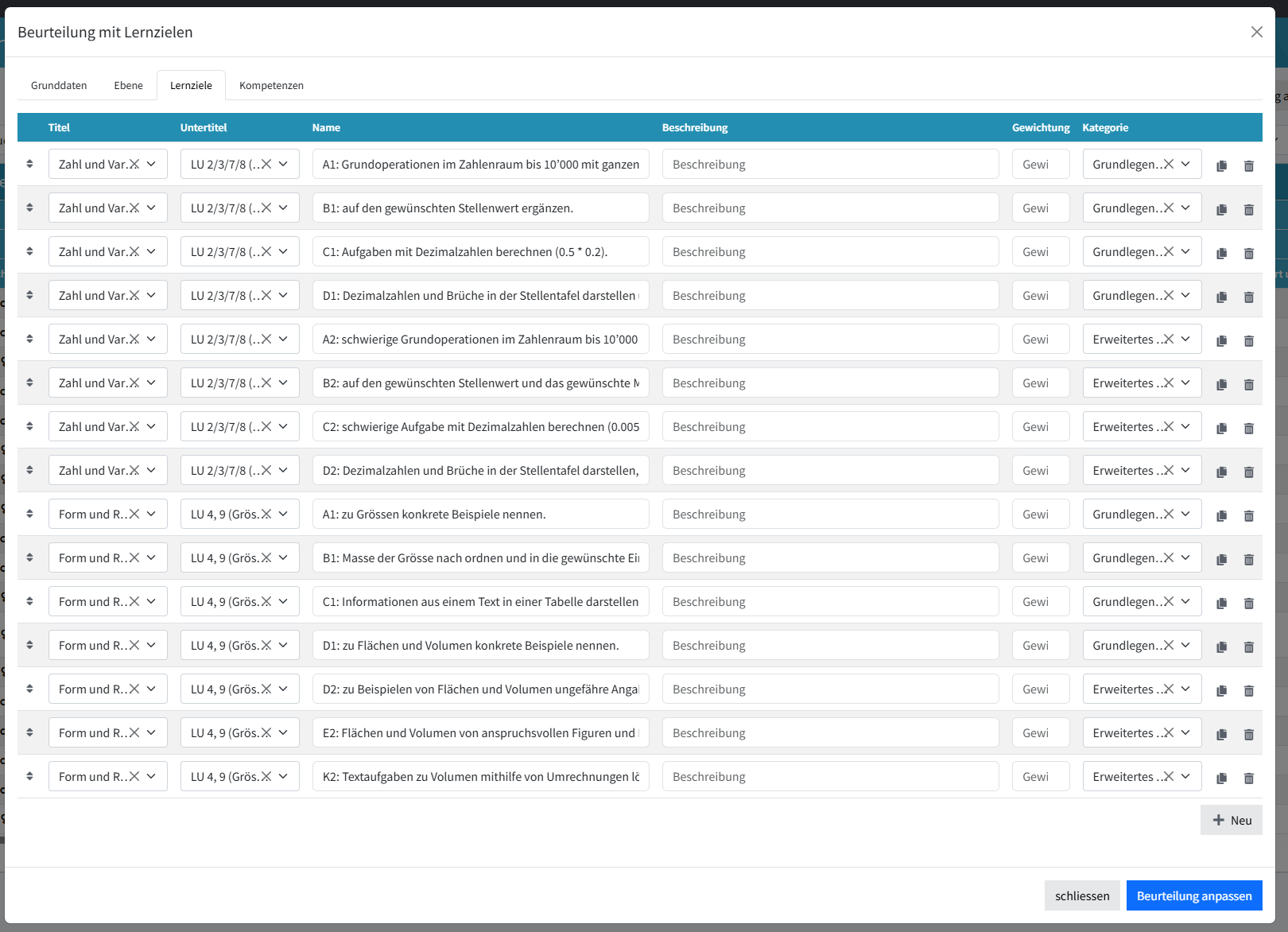Click the 'Beschreibung' column header
1288x932 pixels.
[695, 127]
